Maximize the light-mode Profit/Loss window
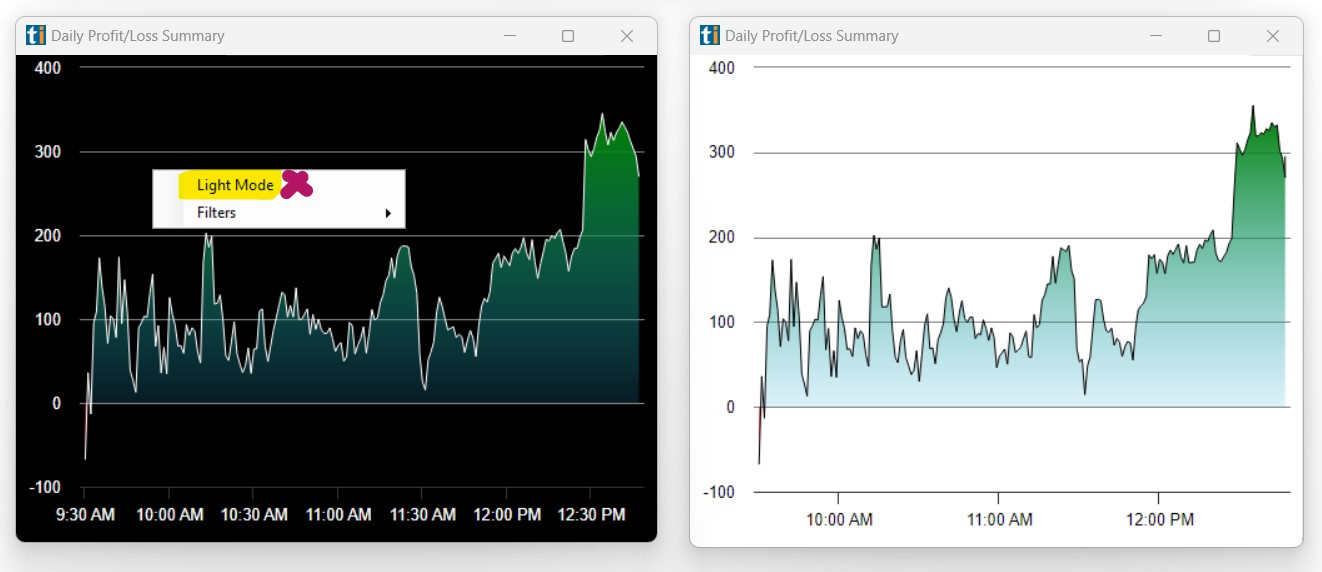Image resolution: width=1322 pixels, height=572 pixels. (1214, 36)
